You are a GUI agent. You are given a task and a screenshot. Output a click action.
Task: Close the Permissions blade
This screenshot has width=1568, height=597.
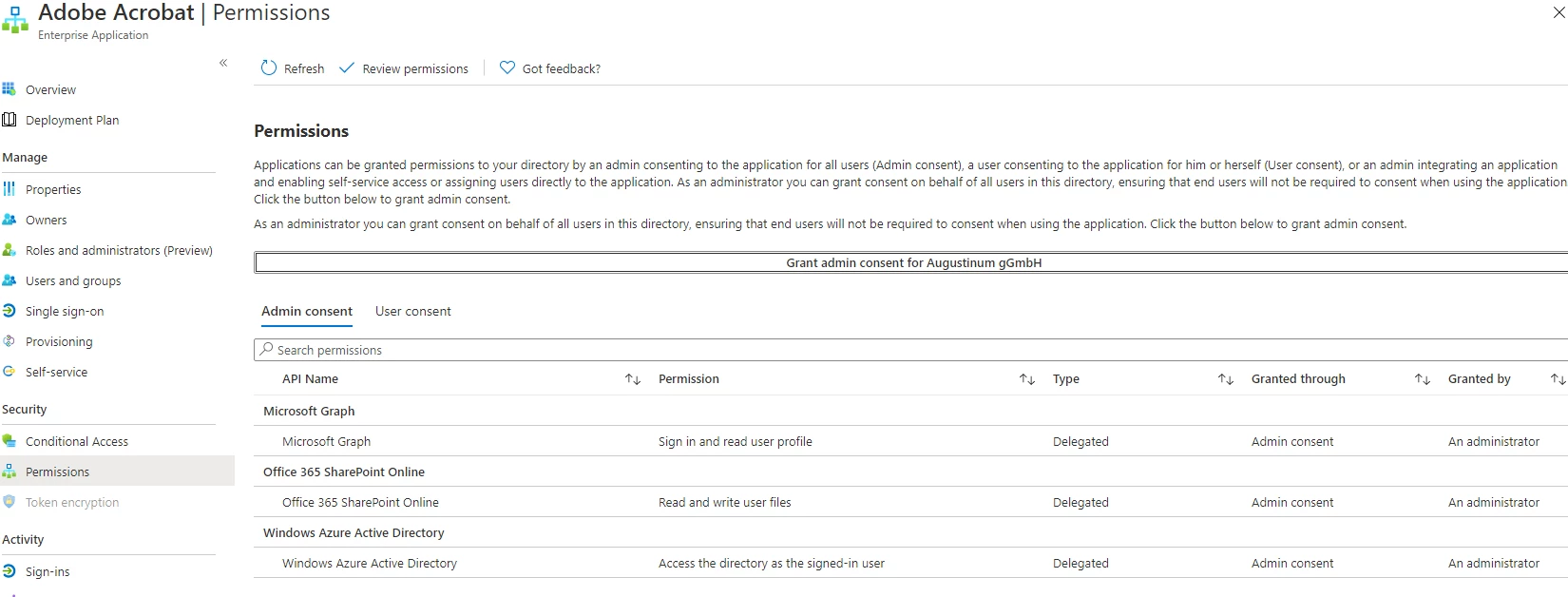1559,12
